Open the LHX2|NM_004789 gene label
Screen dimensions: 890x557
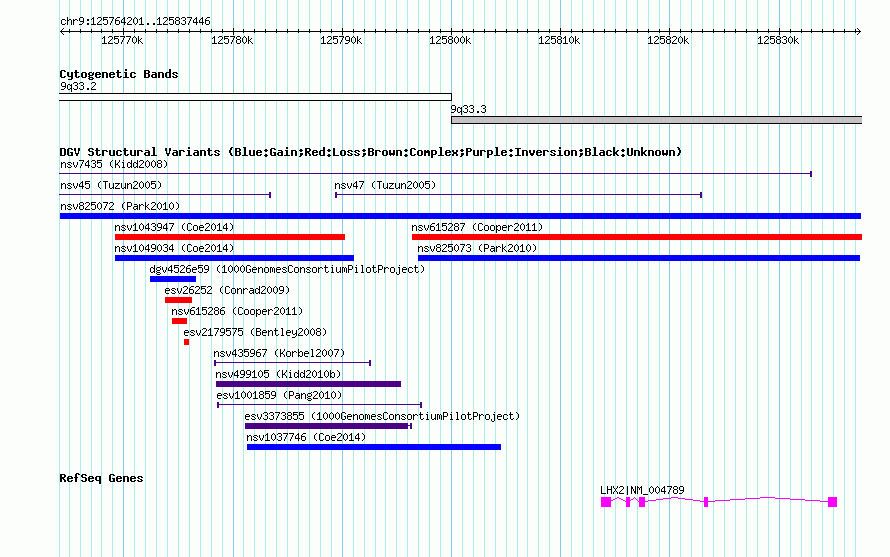pyautogui.click(x=642, y=490)
